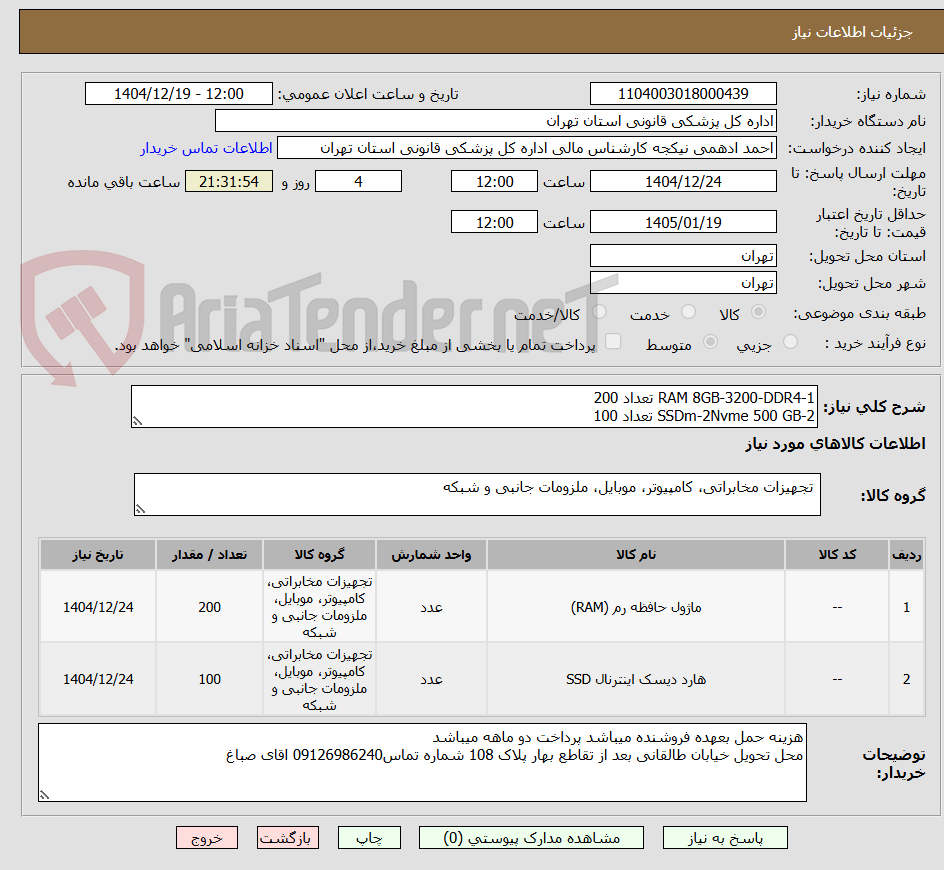This screenshot has height=870, width=944.
Task: Select the متوسط purchase type radio
Action: 710,342
